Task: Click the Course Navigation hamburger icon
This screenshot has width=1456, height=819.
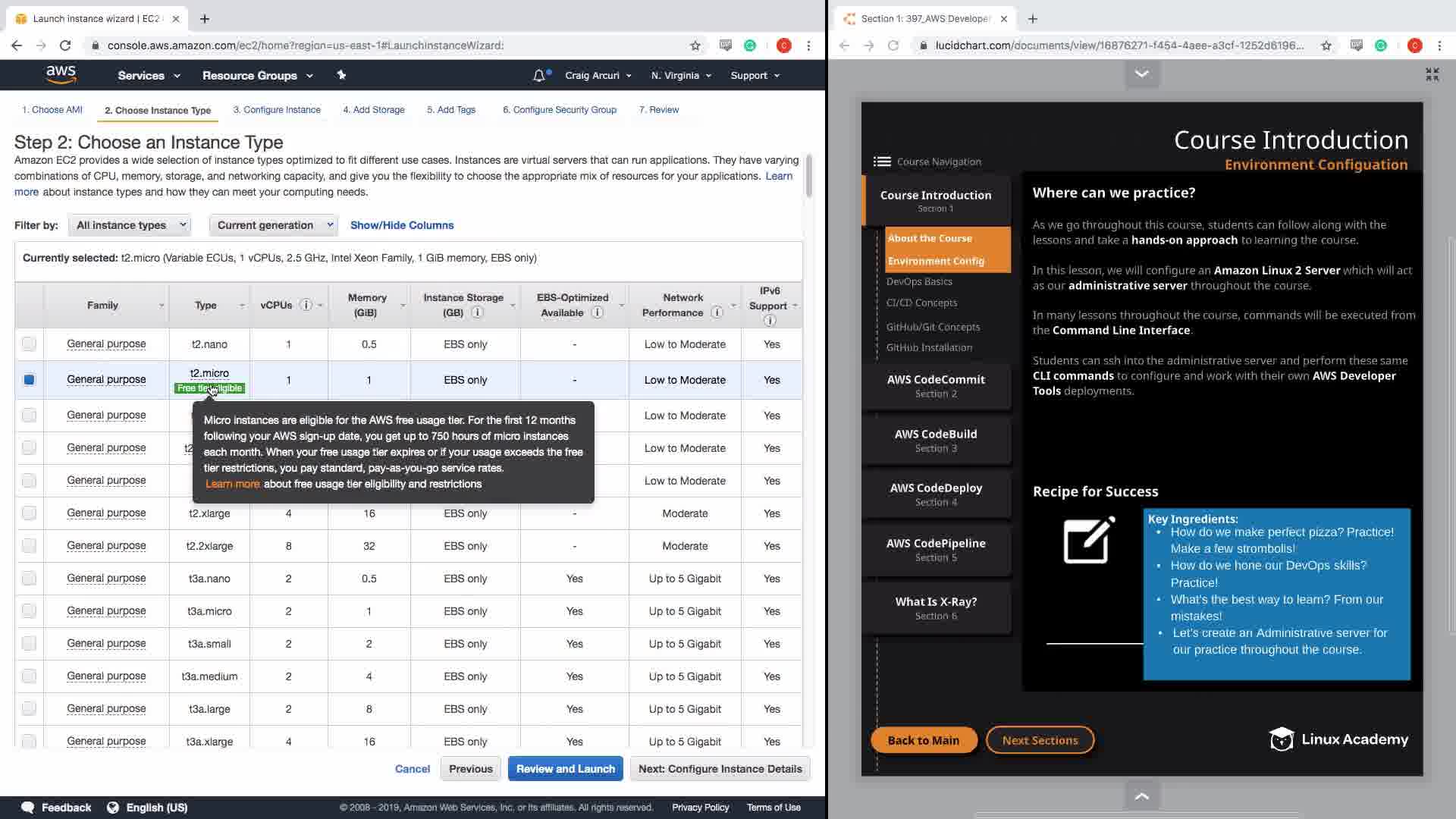Action: [x=881, y=162]
